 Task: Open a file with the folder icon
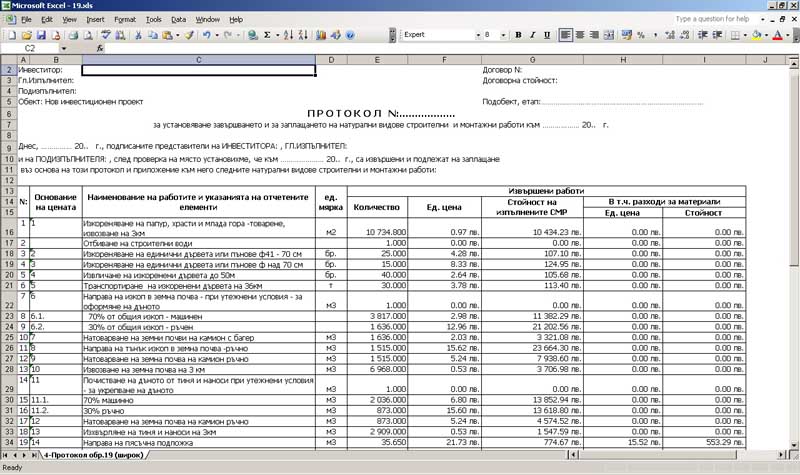coord(27,35)
